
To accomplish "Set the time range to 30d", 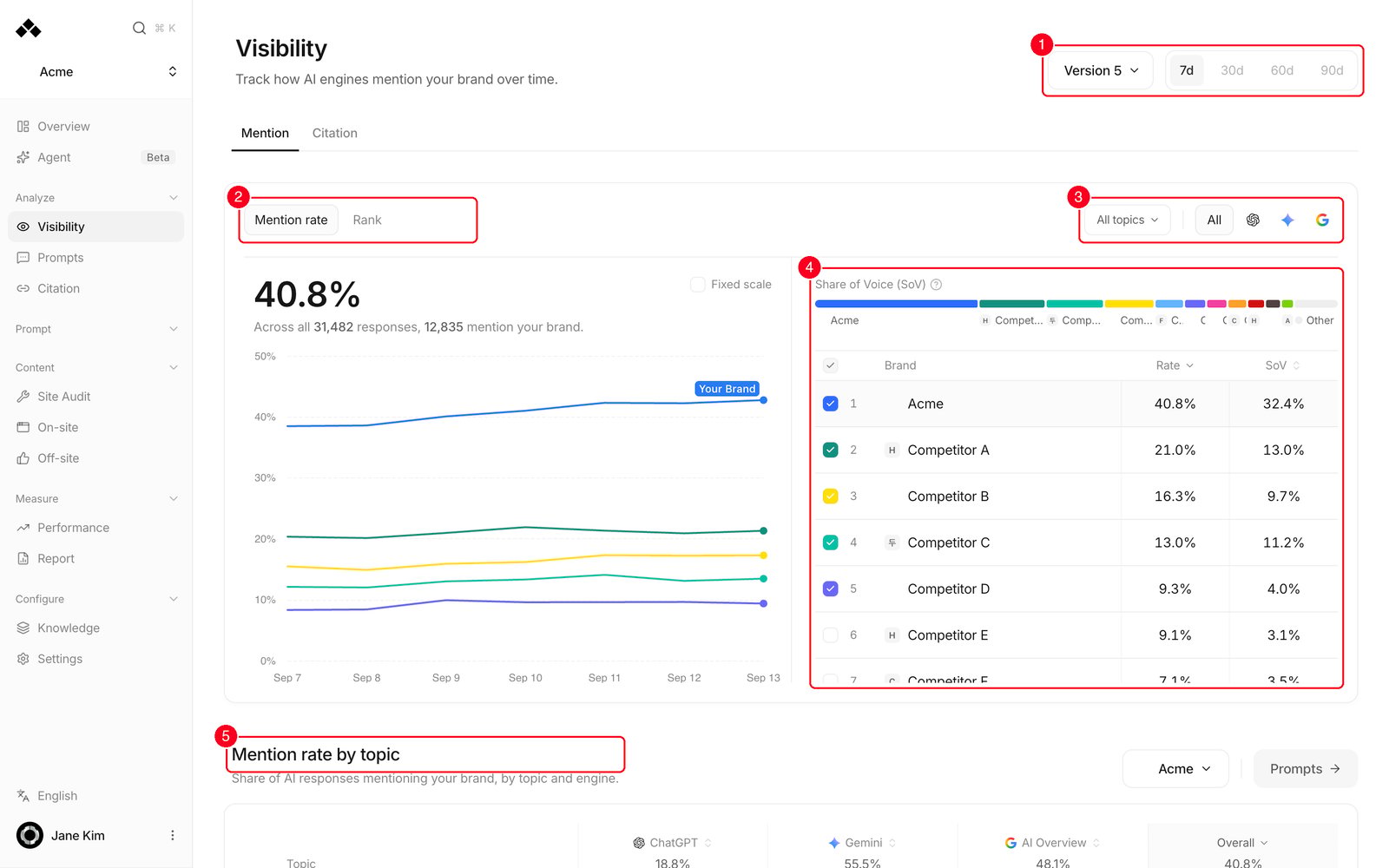I will [x=1232, y=70].
